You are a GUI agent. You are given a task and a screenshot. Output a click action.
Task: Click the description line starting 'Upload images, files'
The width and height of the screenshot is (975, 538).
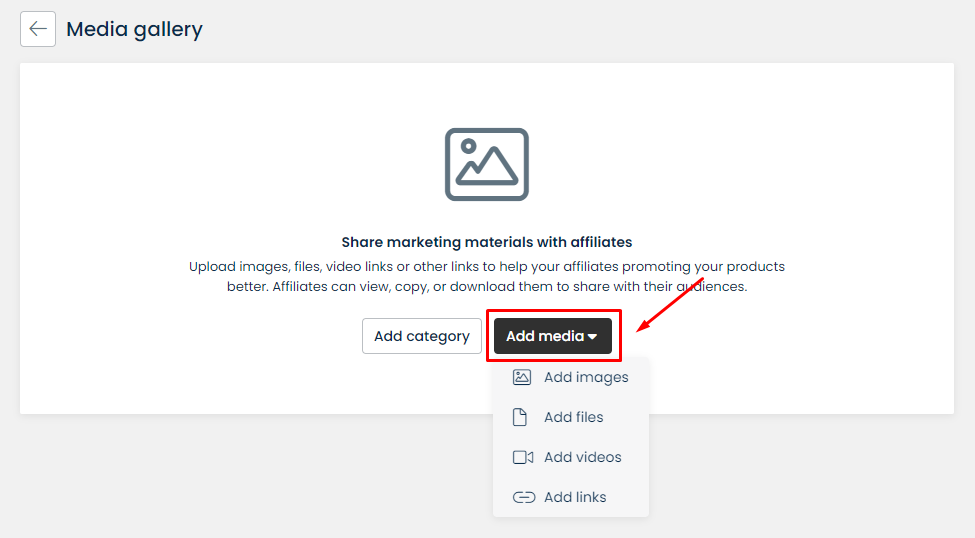tap(487, 267)
